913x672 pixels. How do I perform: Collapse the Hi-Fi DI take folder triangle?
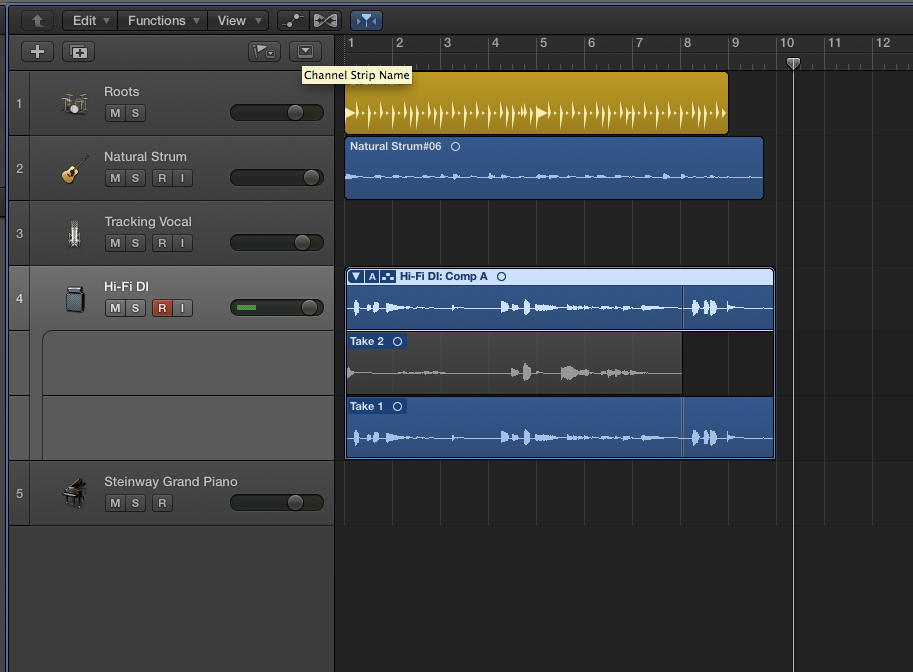tap(356, 277)
